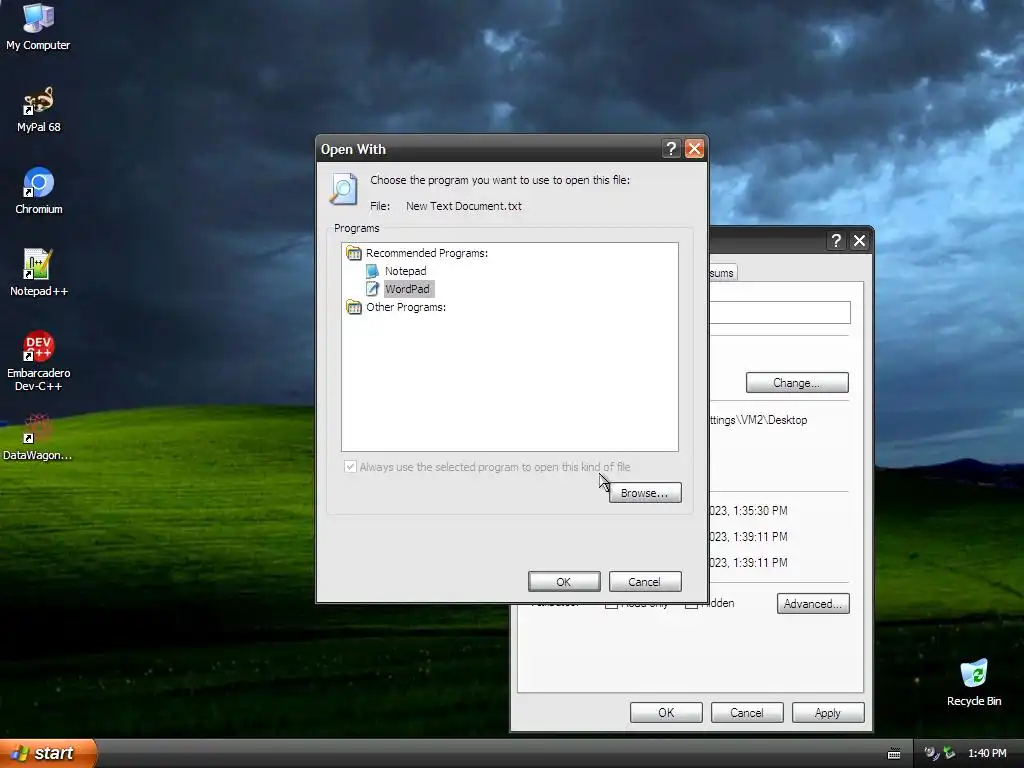Click the 1:40 PM taskbar clock

[987, 754]
